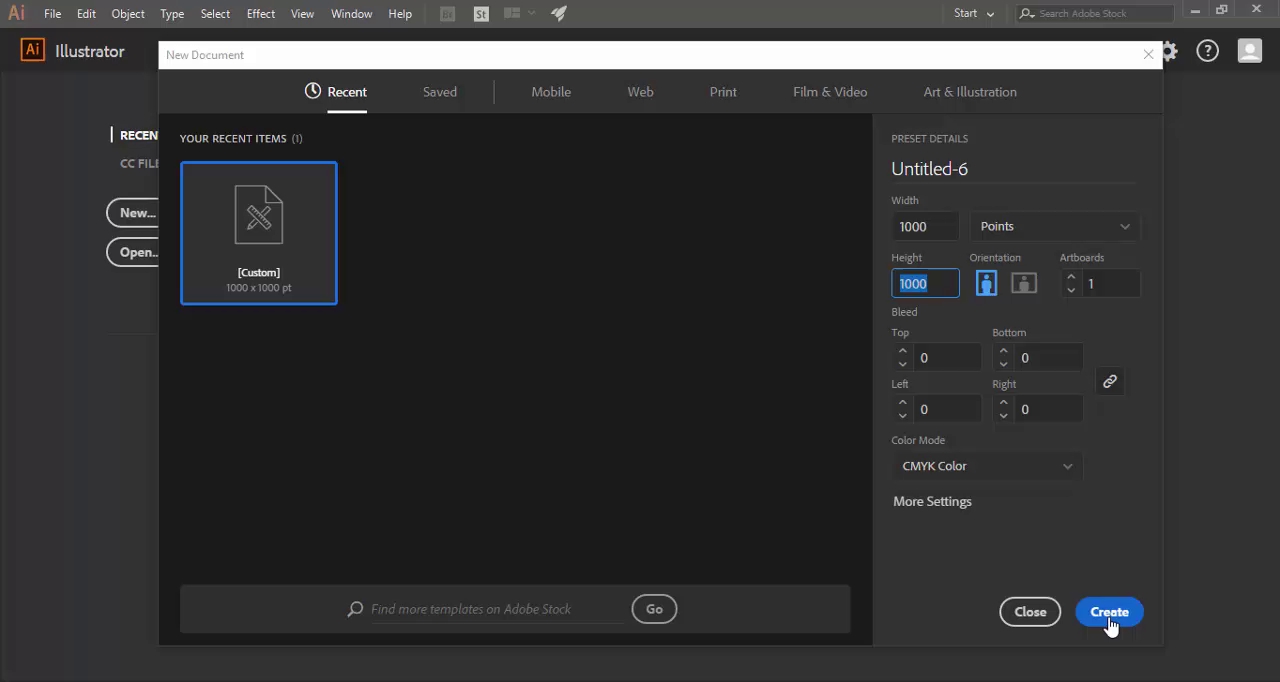
Task: Click the Close button in dialog
Action: click(1030, 612)
